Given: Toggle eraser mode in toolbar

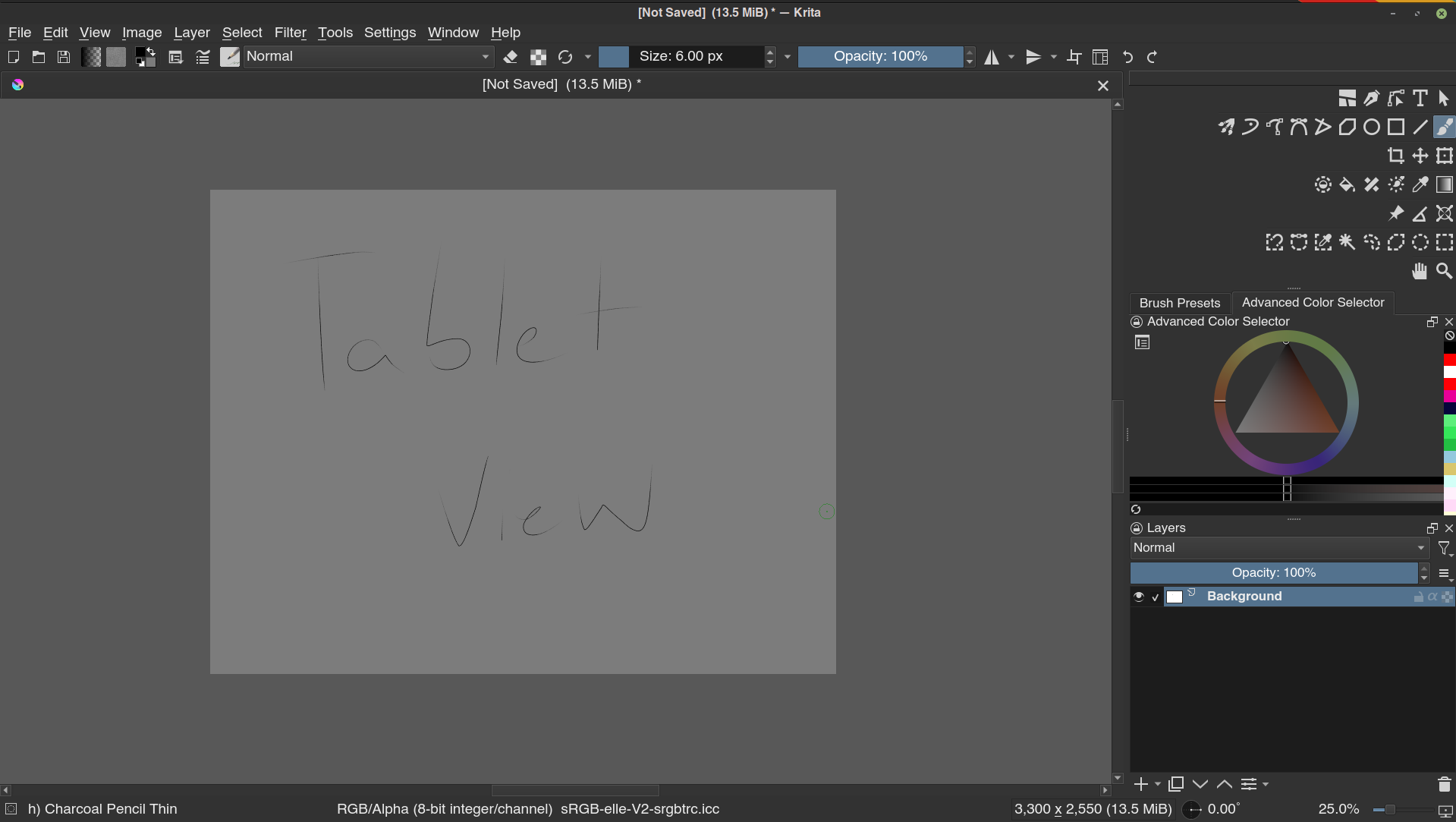Looking at the screenshot, I should pos(511,57).
